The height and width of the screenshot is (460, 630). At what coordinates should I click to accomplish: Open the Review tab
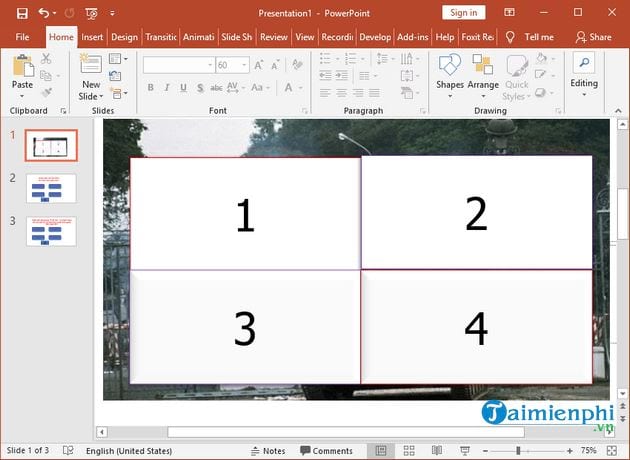[x=274, y=37]
